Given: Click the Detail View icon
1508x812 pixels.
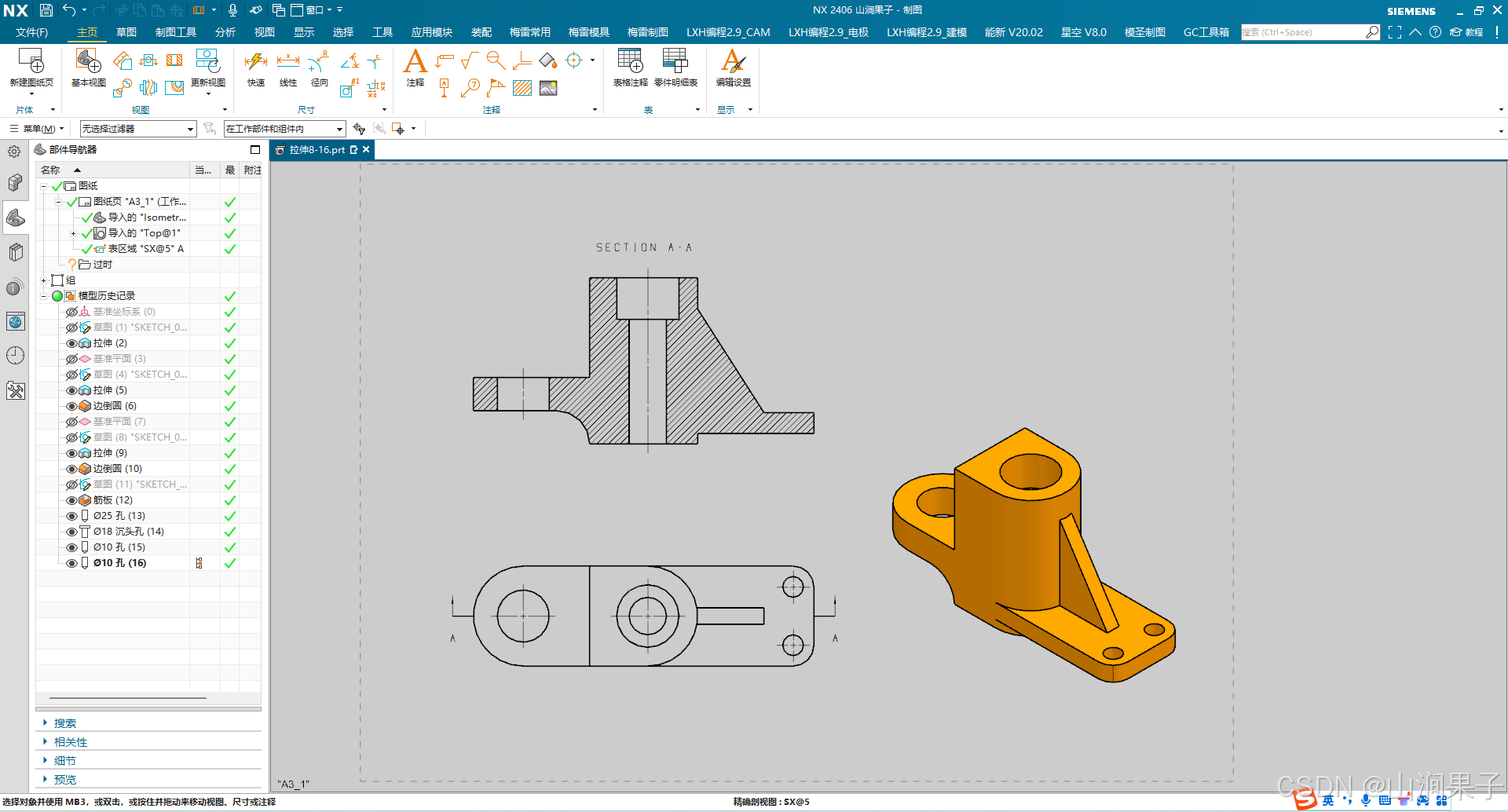Looking at the screenshot, I should [x=122, y=88].
